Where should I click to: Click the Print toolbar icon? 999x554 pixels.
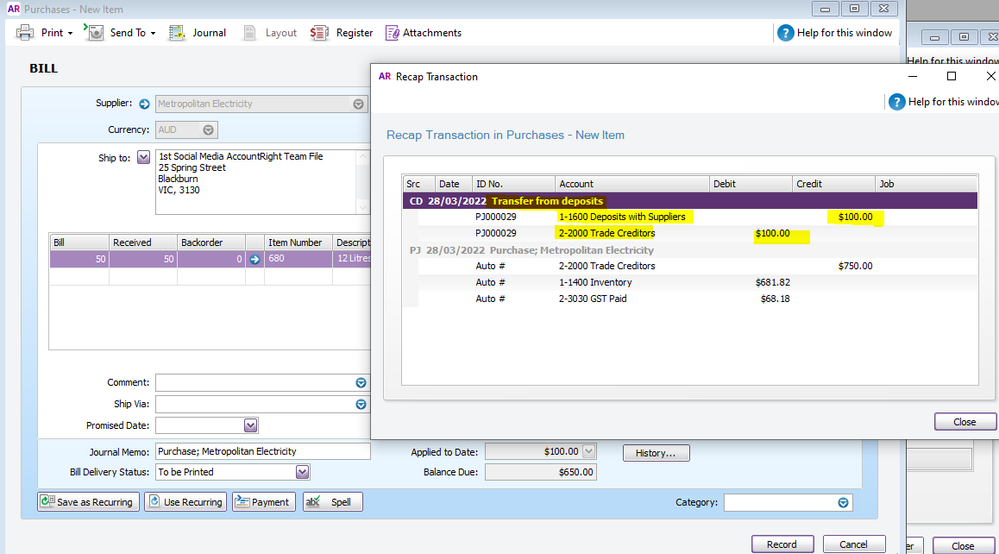pyautogui.click(x=26, y=33)
